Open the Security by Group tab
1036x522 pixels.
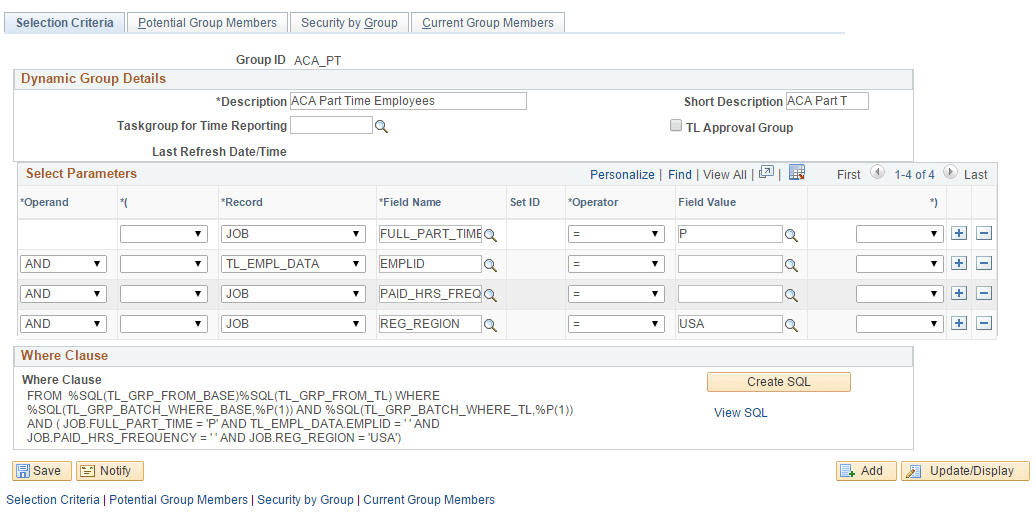(x=350, y=22)
